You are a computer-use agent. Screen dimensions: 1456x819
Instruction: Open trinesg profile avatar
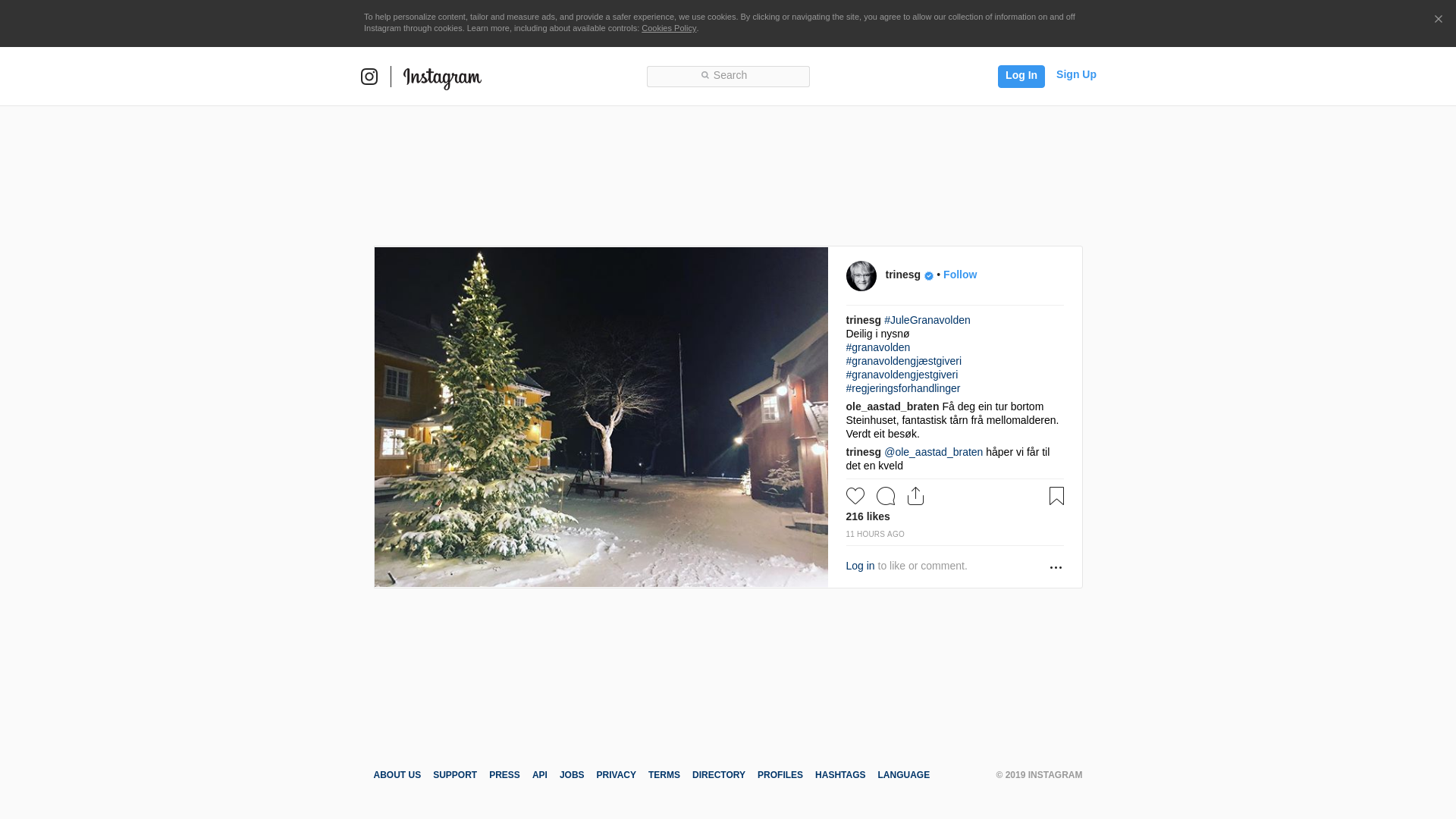[x=861, y=276]
